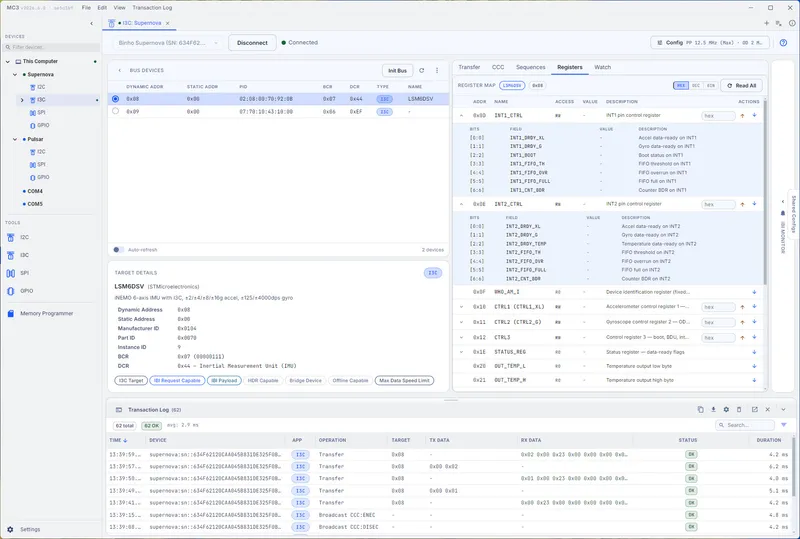Collapse Supernova device tree node
800x539 pixels.
pos(15,75)
